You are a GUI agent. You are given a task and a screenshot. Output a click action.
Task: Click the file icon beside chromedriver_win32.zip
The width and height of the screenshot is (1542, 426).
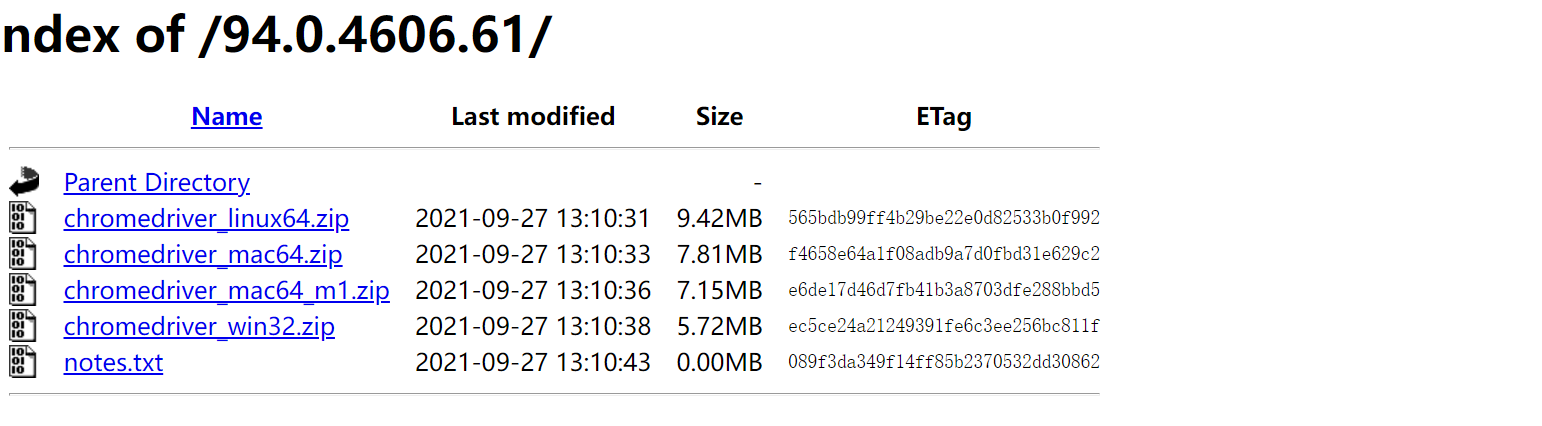23,326
